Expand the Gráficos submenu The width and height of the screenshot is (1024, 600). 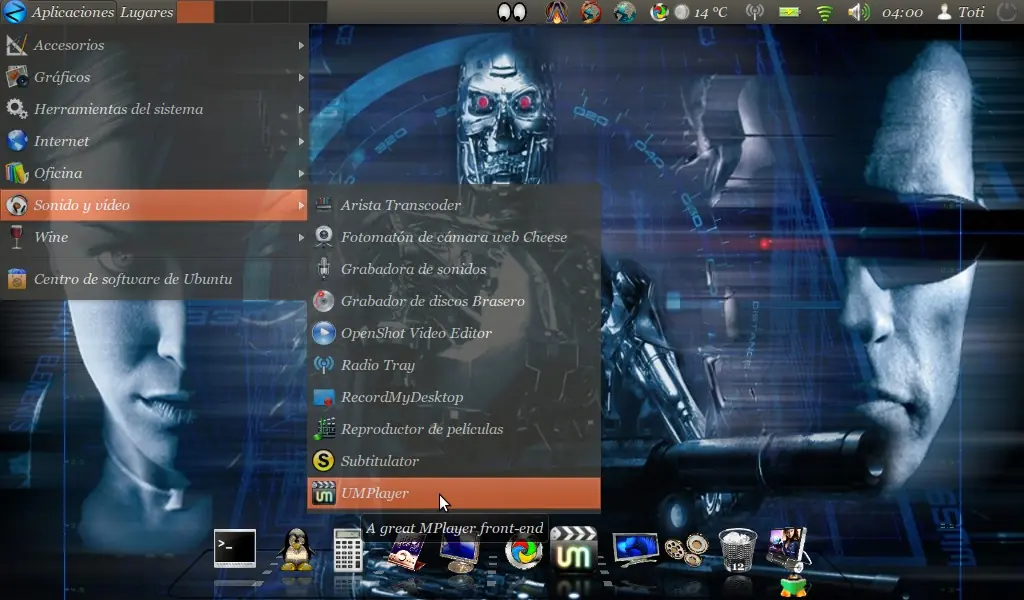click(x=154, y=77)
